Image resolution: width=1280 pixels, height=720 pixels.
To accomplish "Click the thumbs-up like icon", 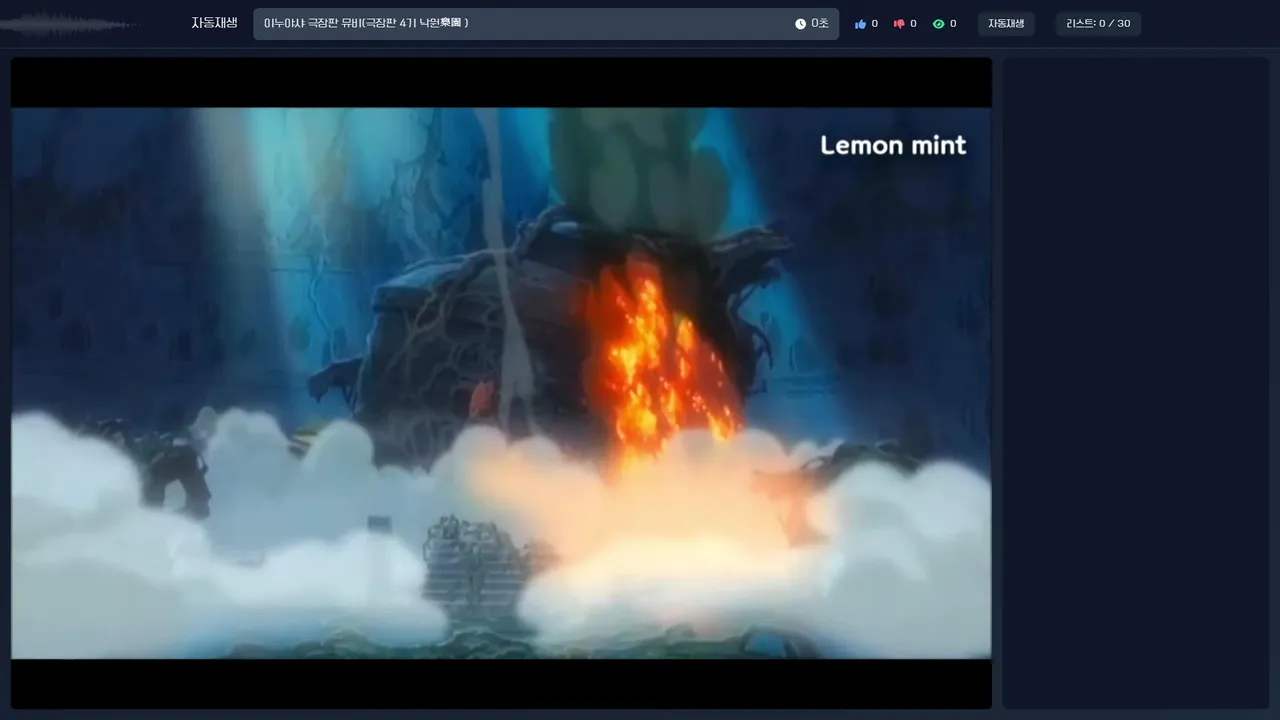I will (x=860, y=24).
